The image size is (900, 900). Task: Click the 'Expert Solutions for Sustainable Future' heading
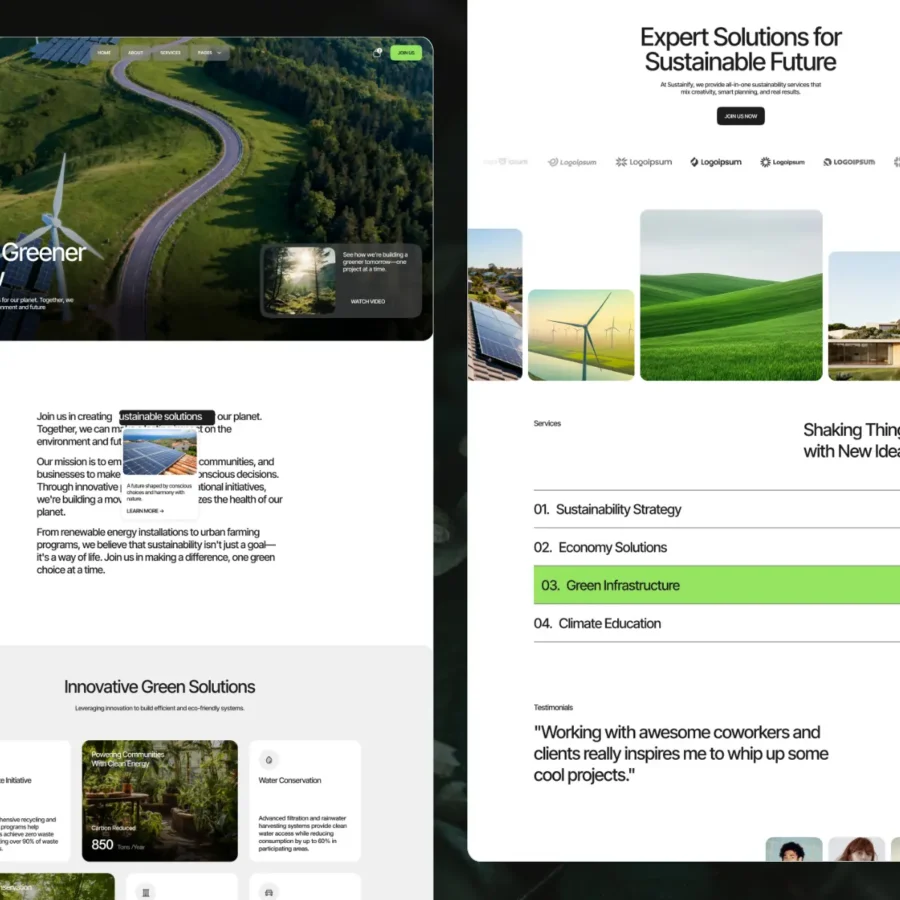point(740,49)
